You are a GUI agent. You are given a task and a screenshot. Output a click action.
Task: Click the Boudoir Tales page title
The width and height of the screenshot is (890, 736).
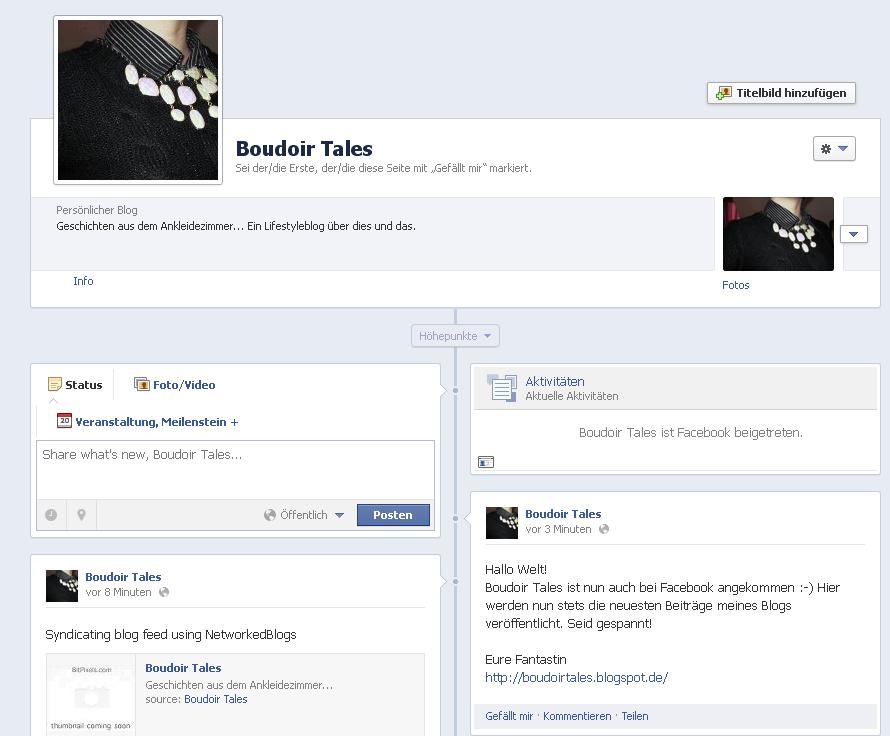pos(304,149)
